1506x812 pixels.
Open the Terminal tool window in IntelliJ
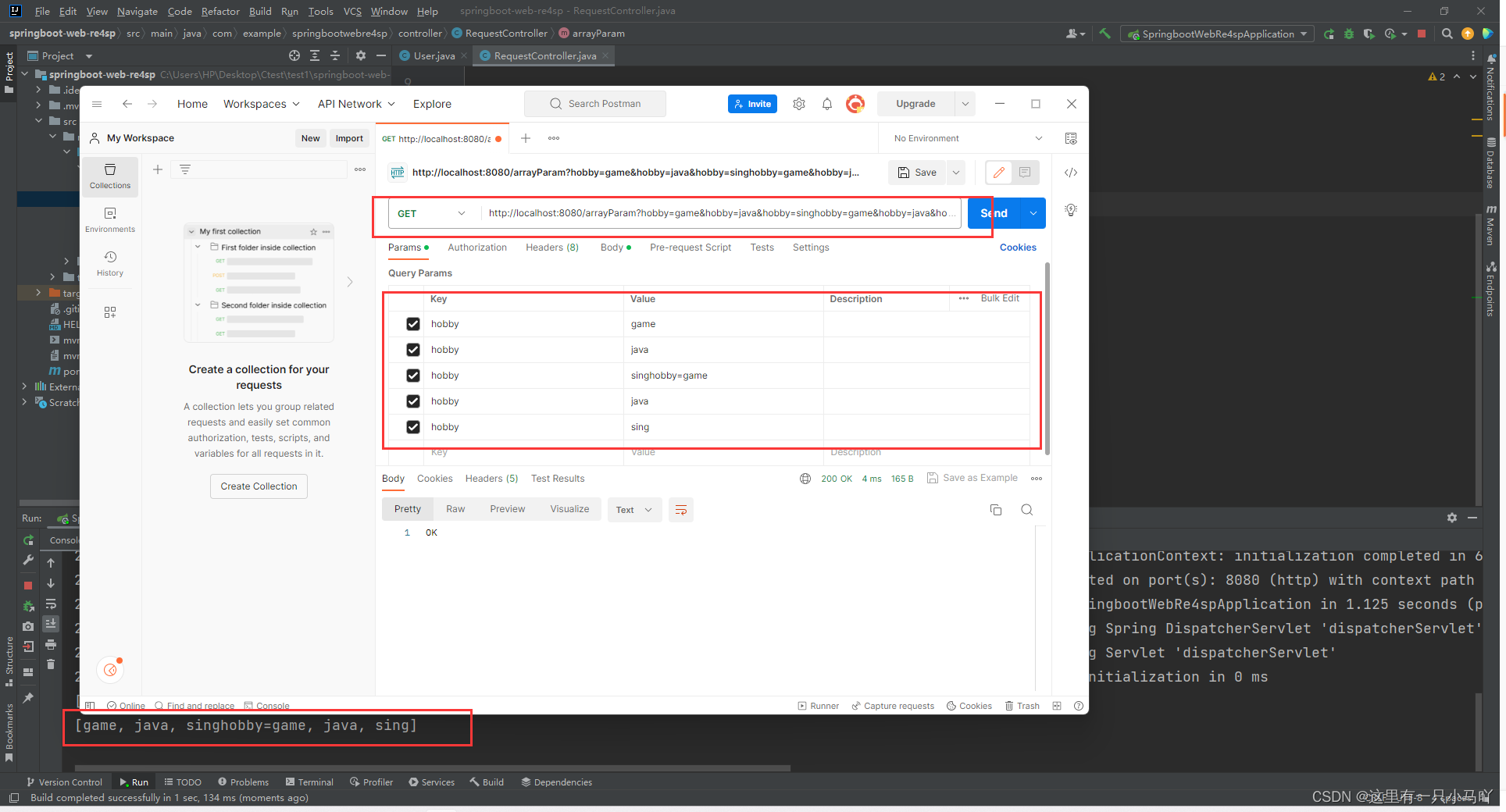coord(309,782)
